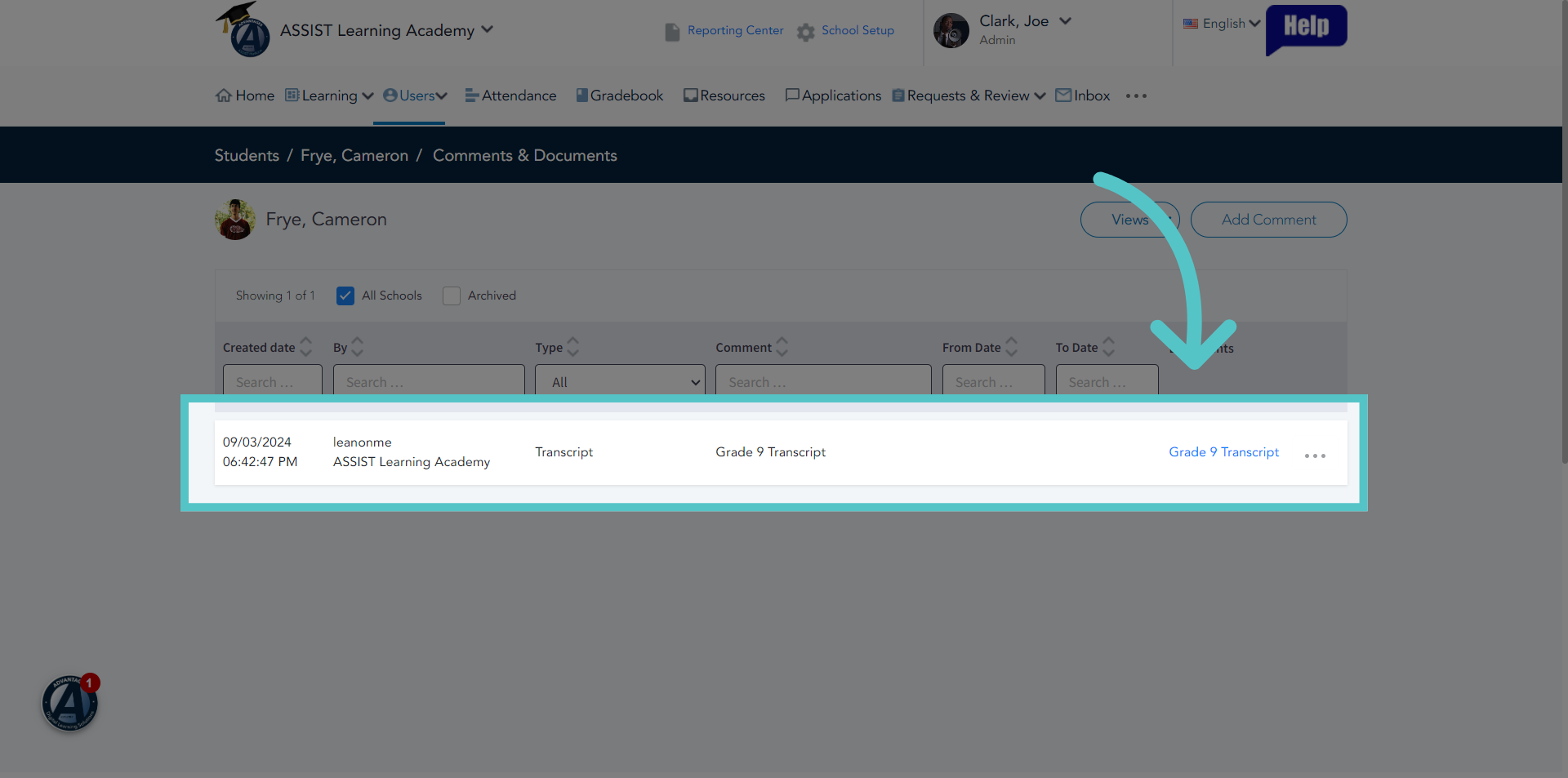Screen dimensions: 1568x778
Task: Open Resources
Action: pyautogui.click(x=733, y=96)
